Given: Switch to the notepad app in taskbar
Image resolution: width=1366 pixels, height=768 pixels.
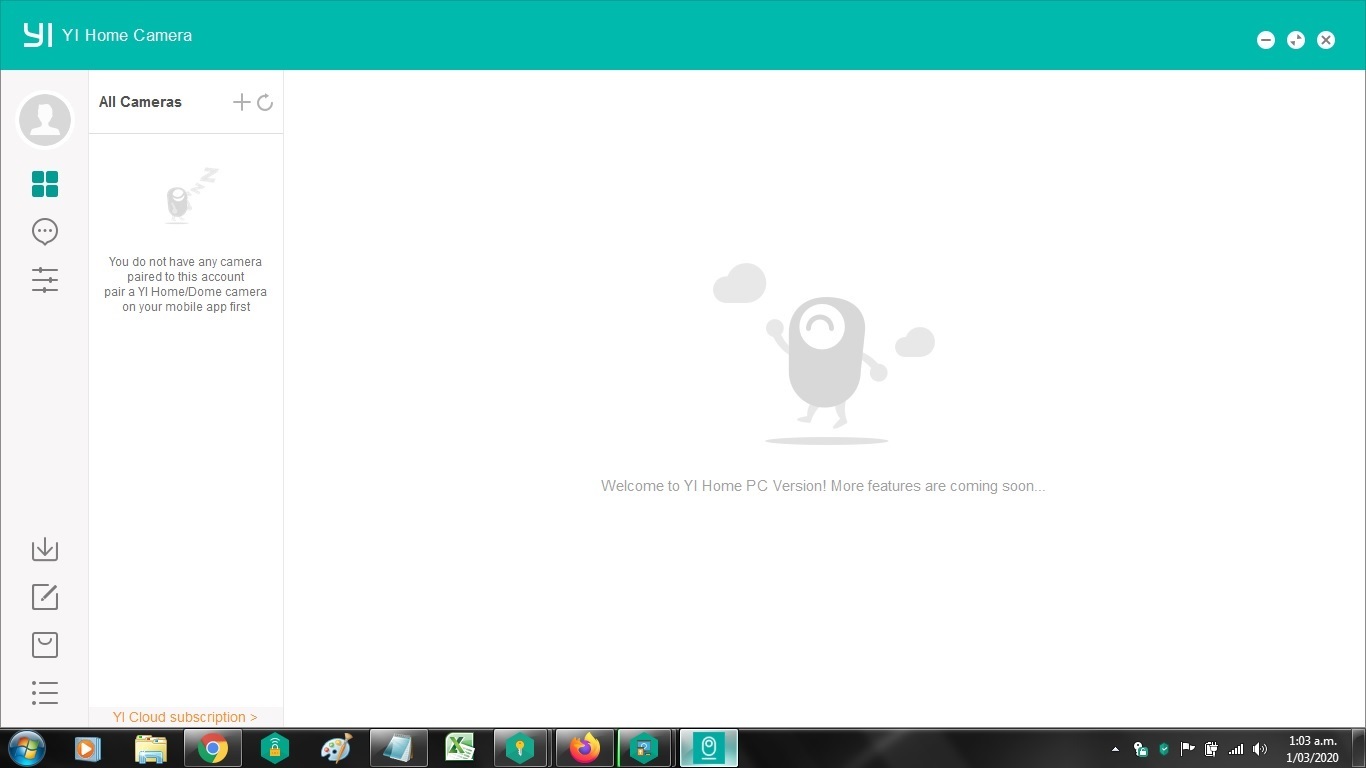Looking at the screenshot, I should 398,748.
